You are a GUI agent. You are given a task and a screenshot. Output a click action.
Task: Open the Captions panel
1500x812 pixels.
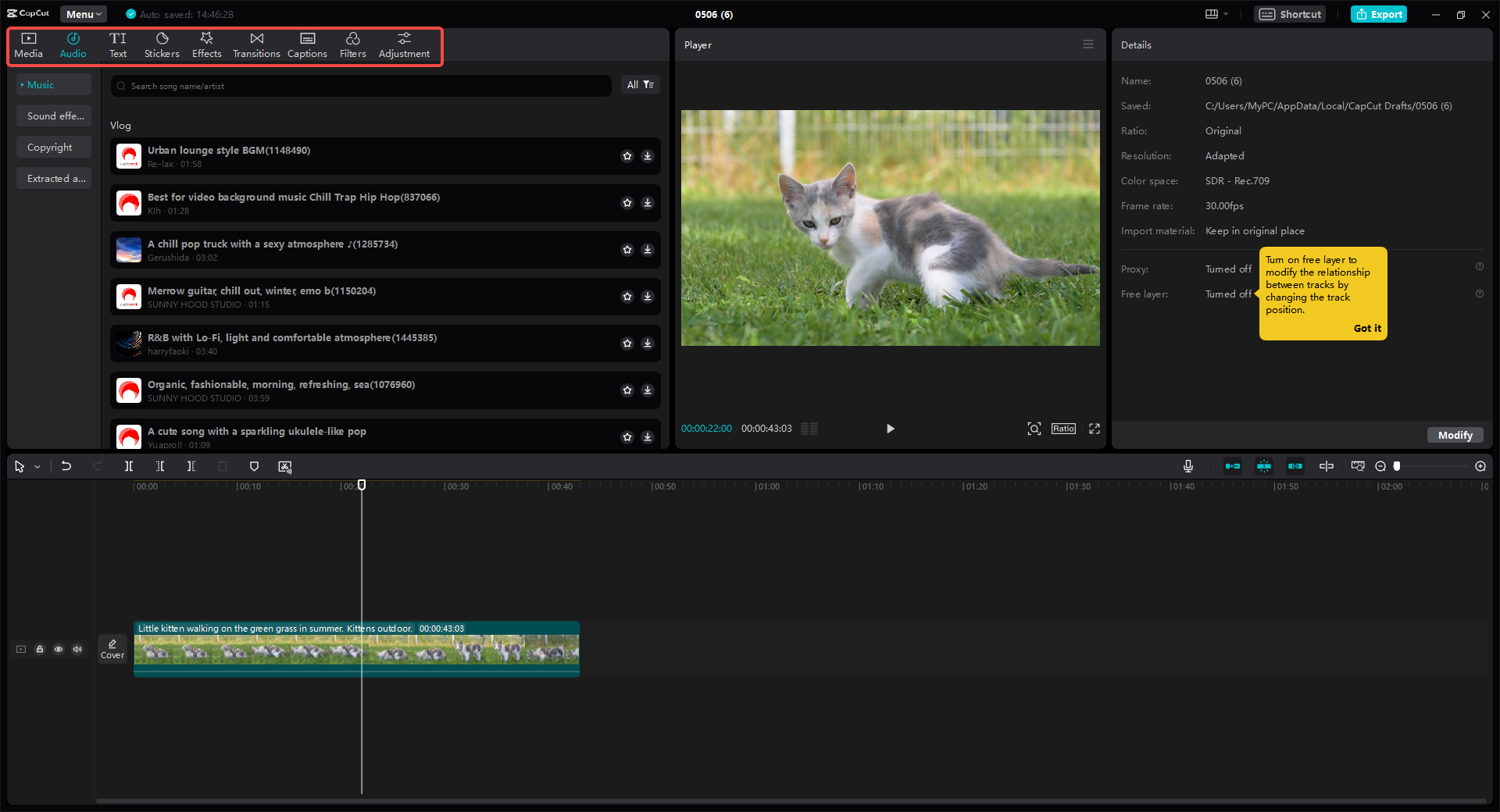click(307, 45)
